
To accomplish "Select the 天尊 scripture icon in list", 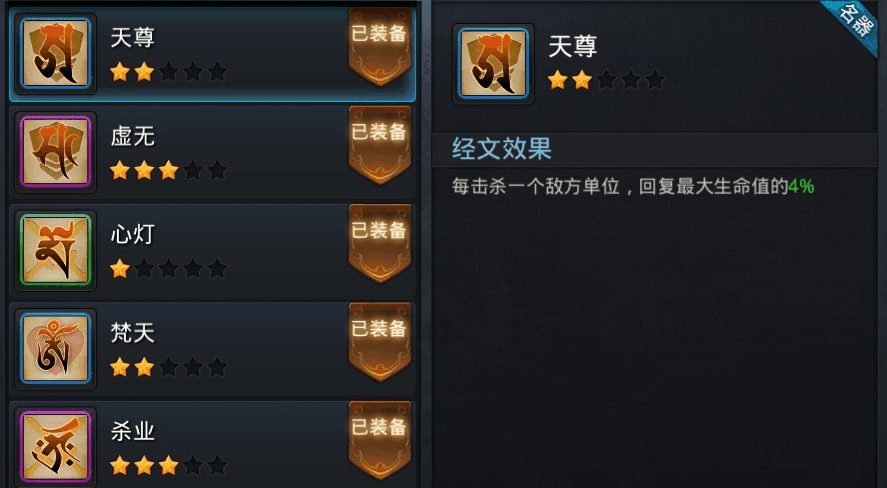I will click(x=55, y=54).
